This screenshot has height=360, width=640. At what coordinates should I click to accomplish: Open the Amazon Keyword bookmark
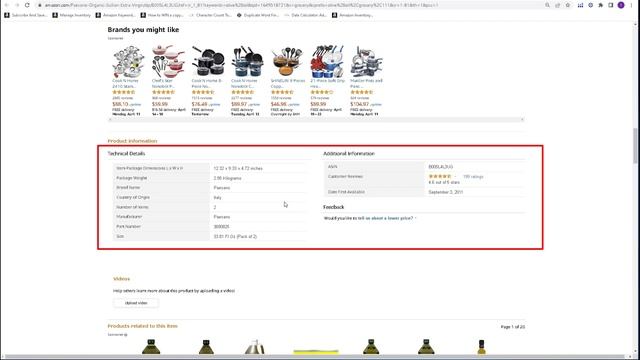(115, 15)
